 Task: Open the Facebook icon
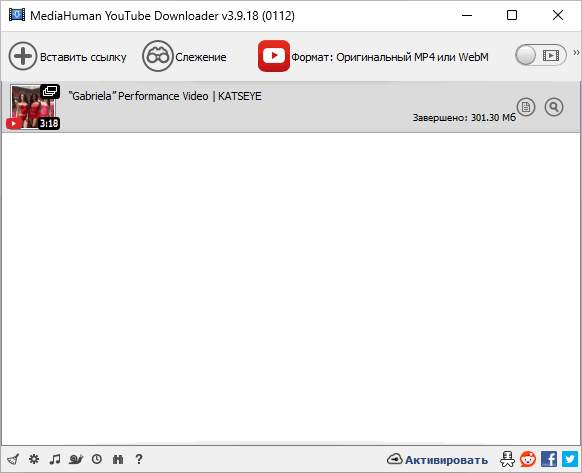(x=549, y=459)
